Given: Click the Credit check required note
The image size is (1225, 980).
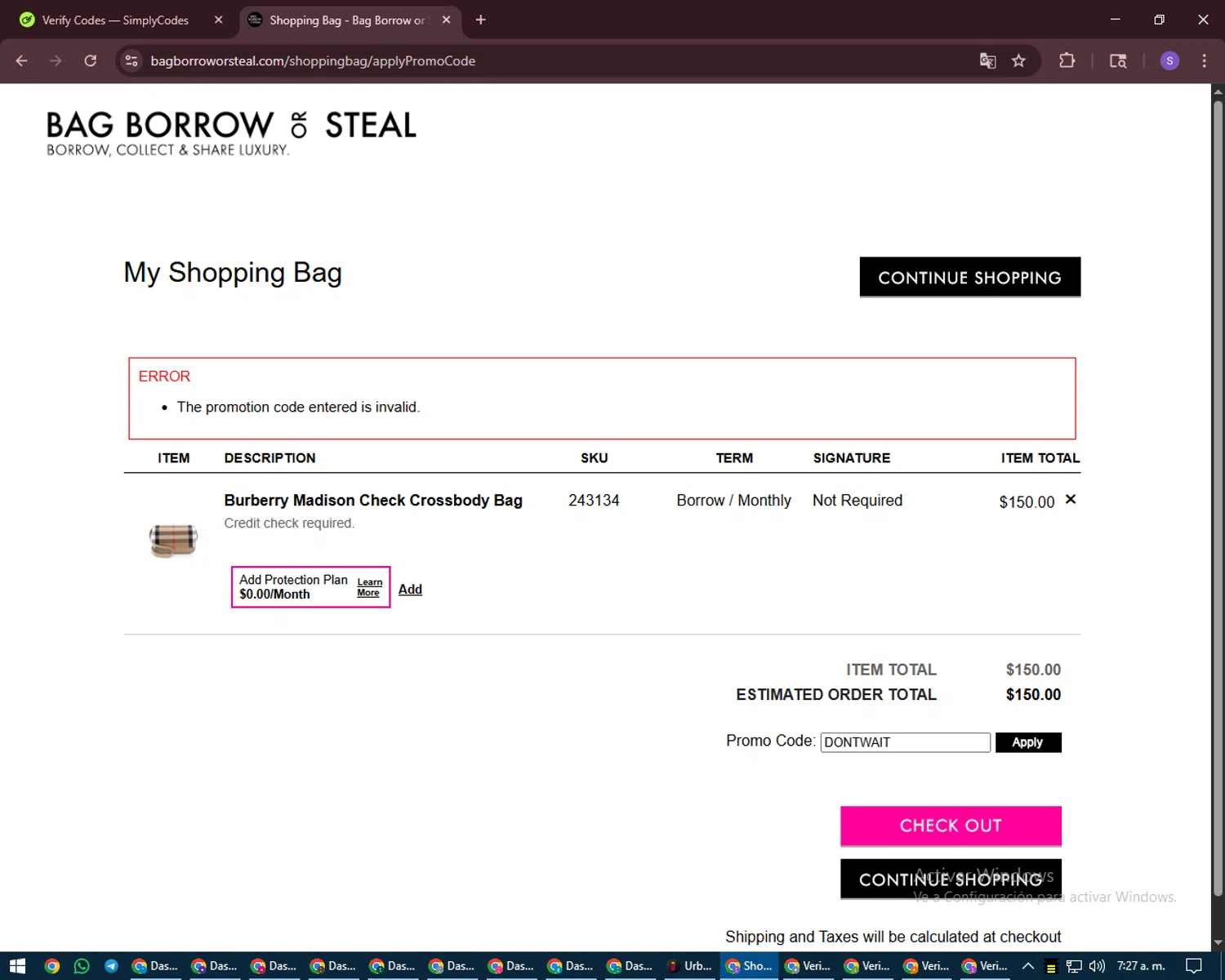Looking at the screenshot, I should tap(289, 523).
